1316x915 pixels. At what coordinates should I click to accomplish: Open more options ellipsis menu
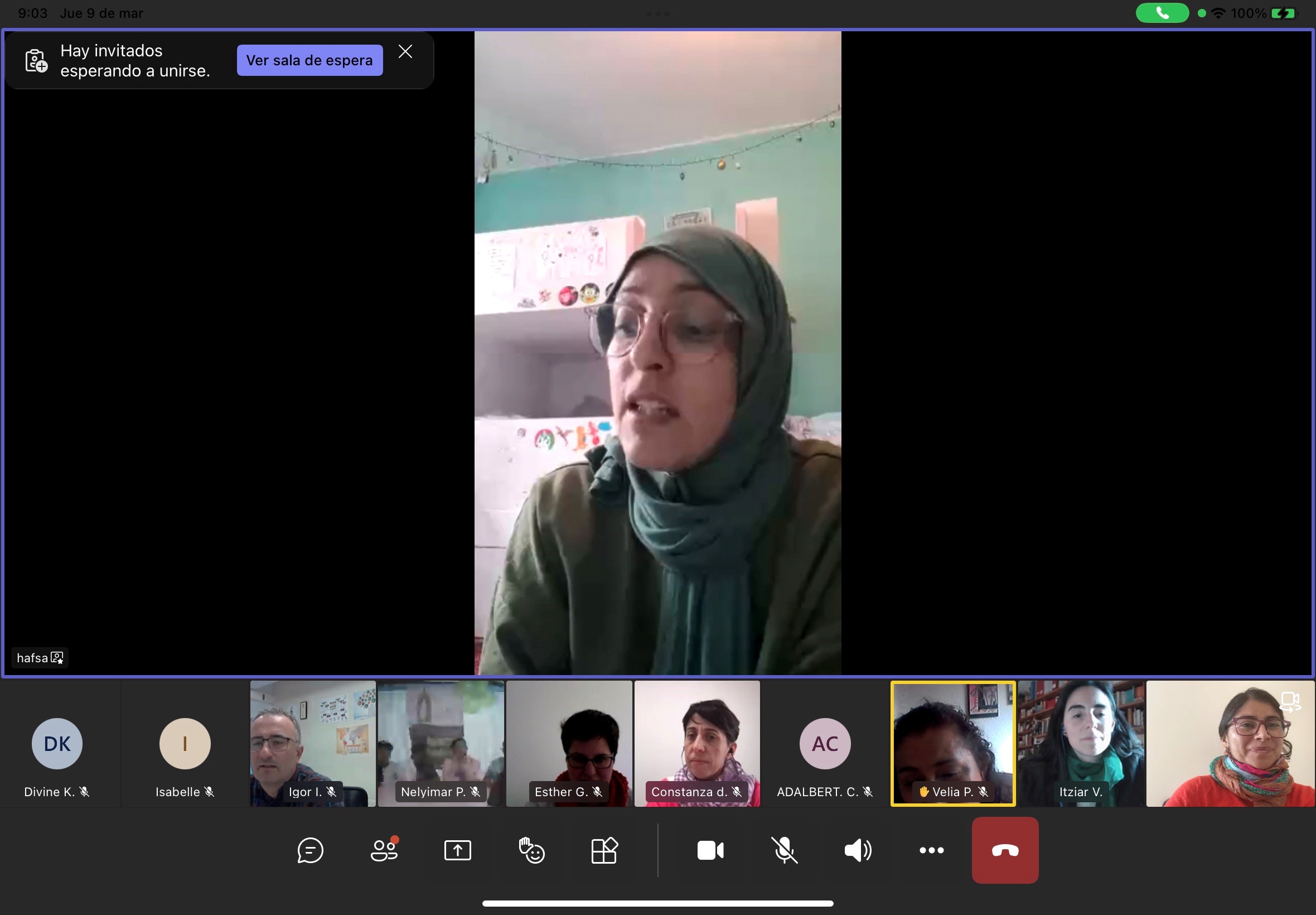pos(931,850)
